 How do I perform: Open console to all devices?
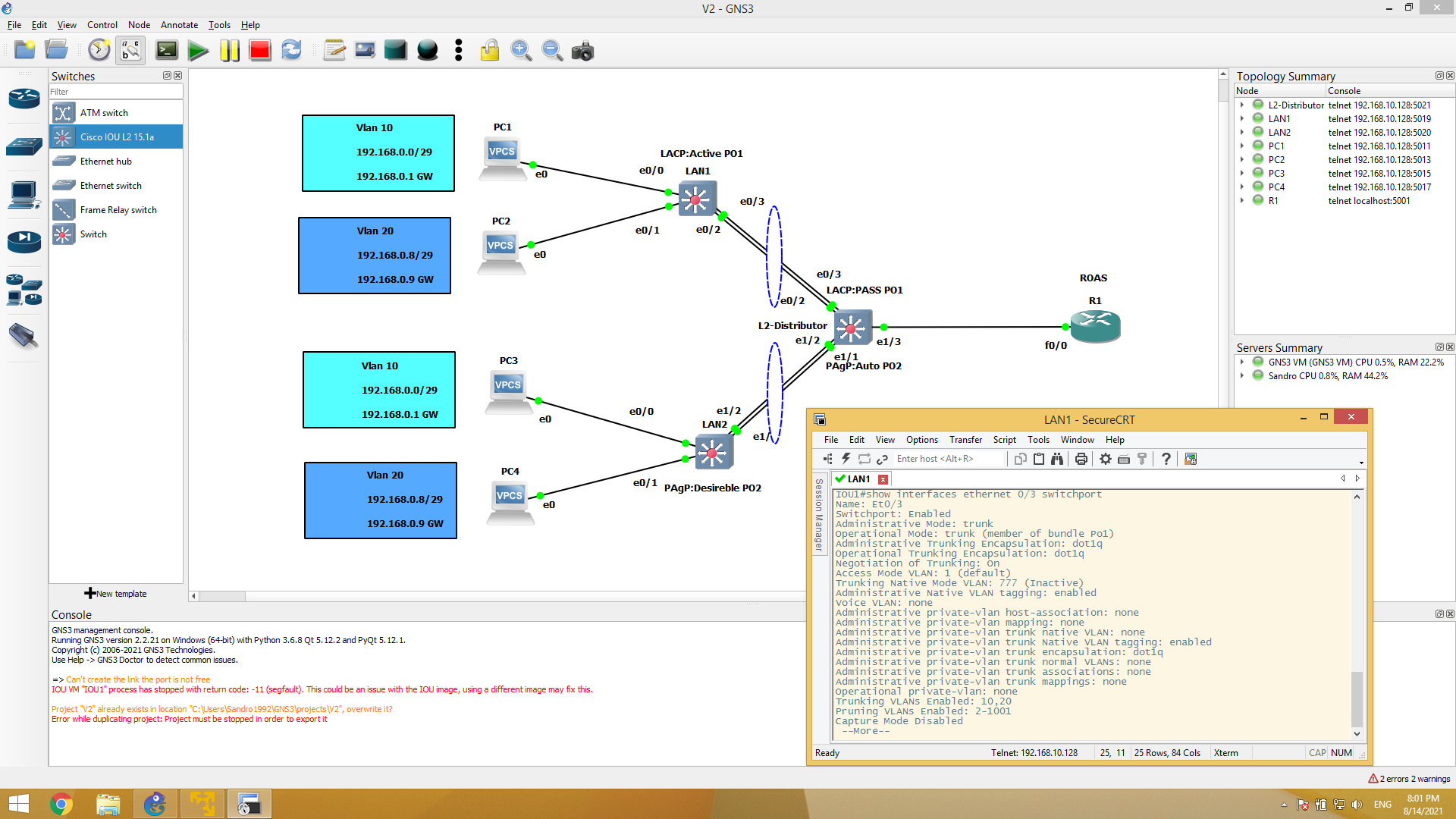[x=167, y=51]
